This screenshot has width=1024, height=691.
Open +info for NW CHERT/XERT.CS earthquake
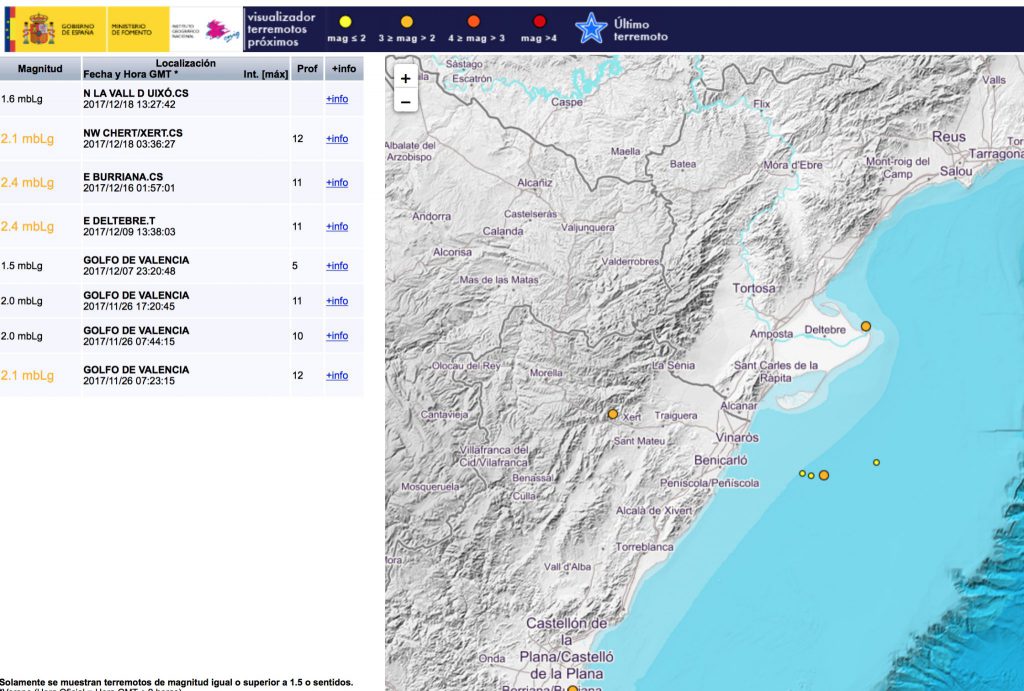(337, 138)
